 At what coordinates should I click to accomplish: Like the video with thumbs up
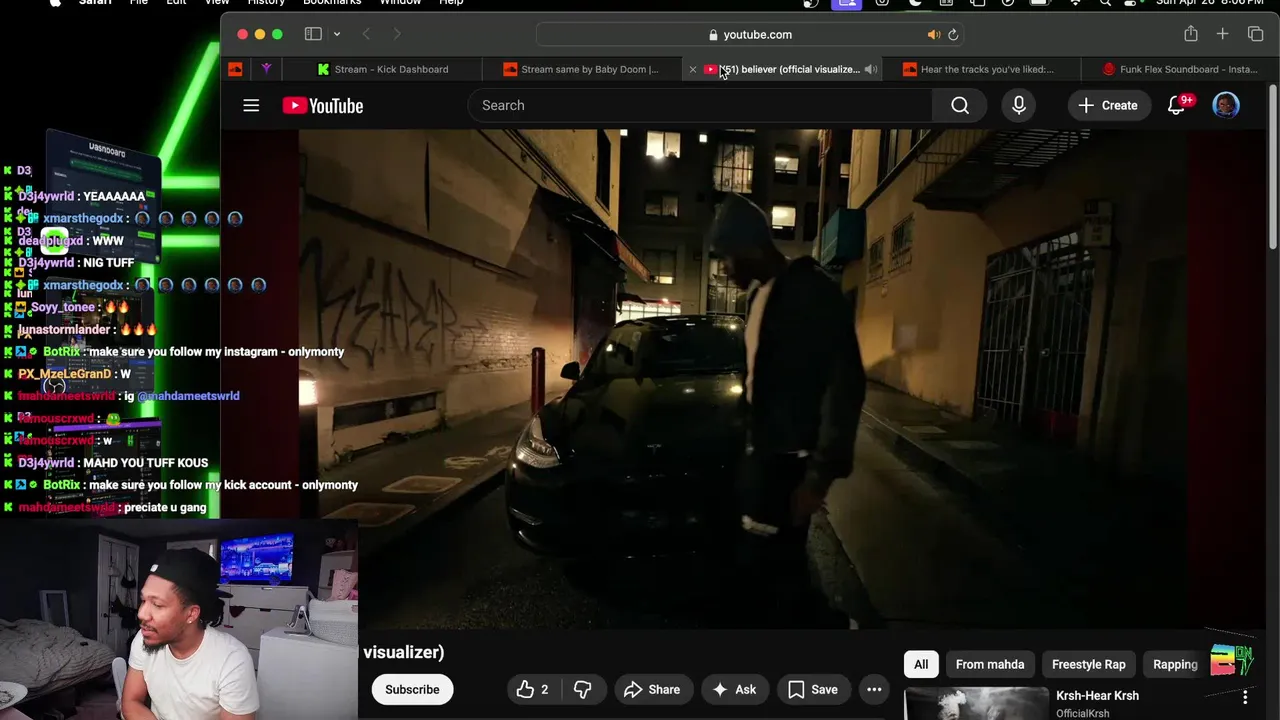coord(533,689)
